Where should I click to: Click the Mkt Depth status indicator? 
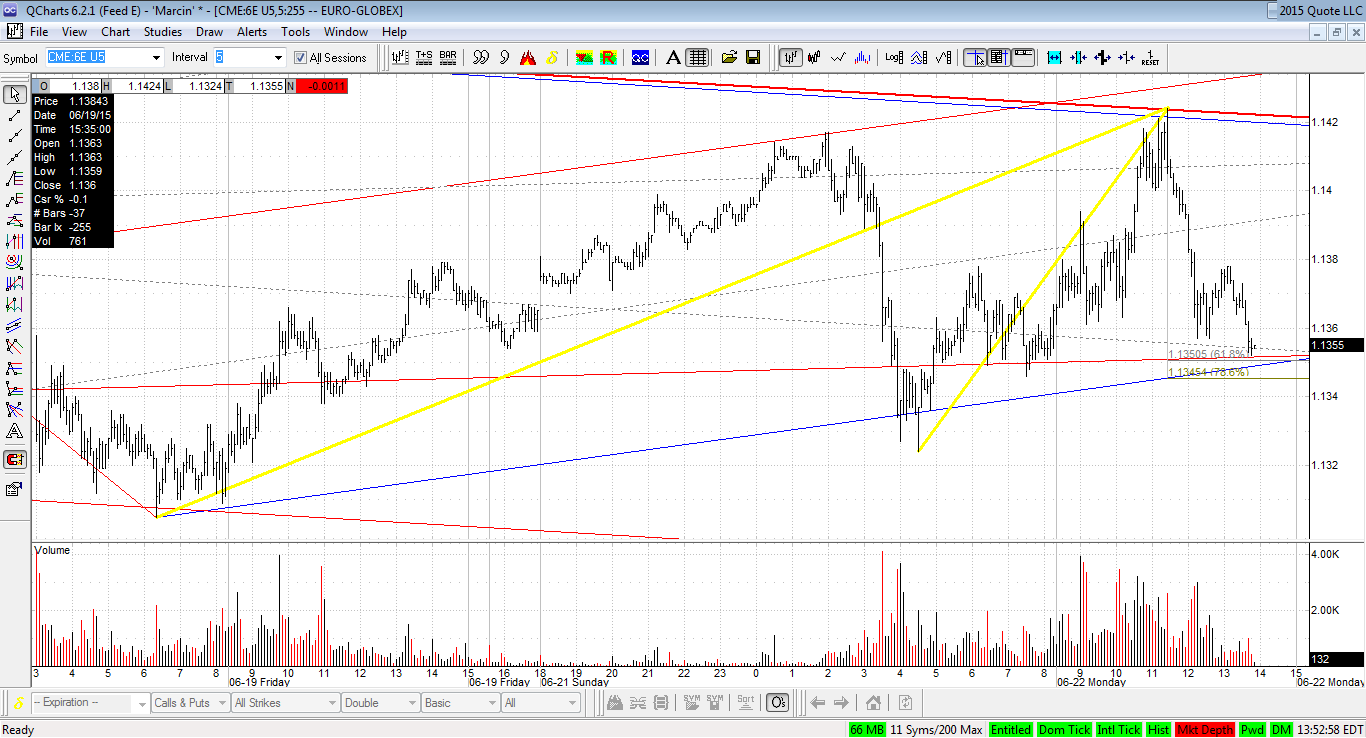click(1205, 730)
